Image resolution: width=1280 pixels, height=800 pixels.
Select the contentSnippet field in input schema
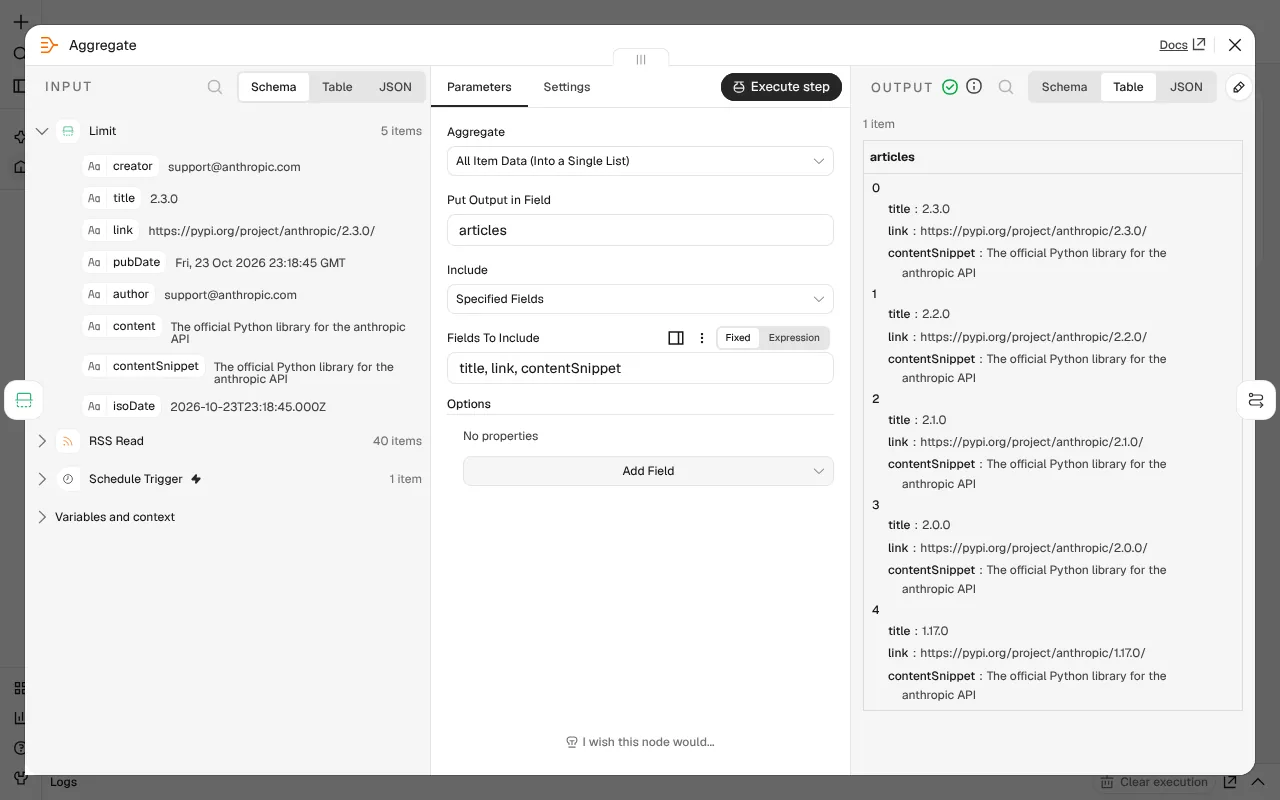click(x=145, y=366)
